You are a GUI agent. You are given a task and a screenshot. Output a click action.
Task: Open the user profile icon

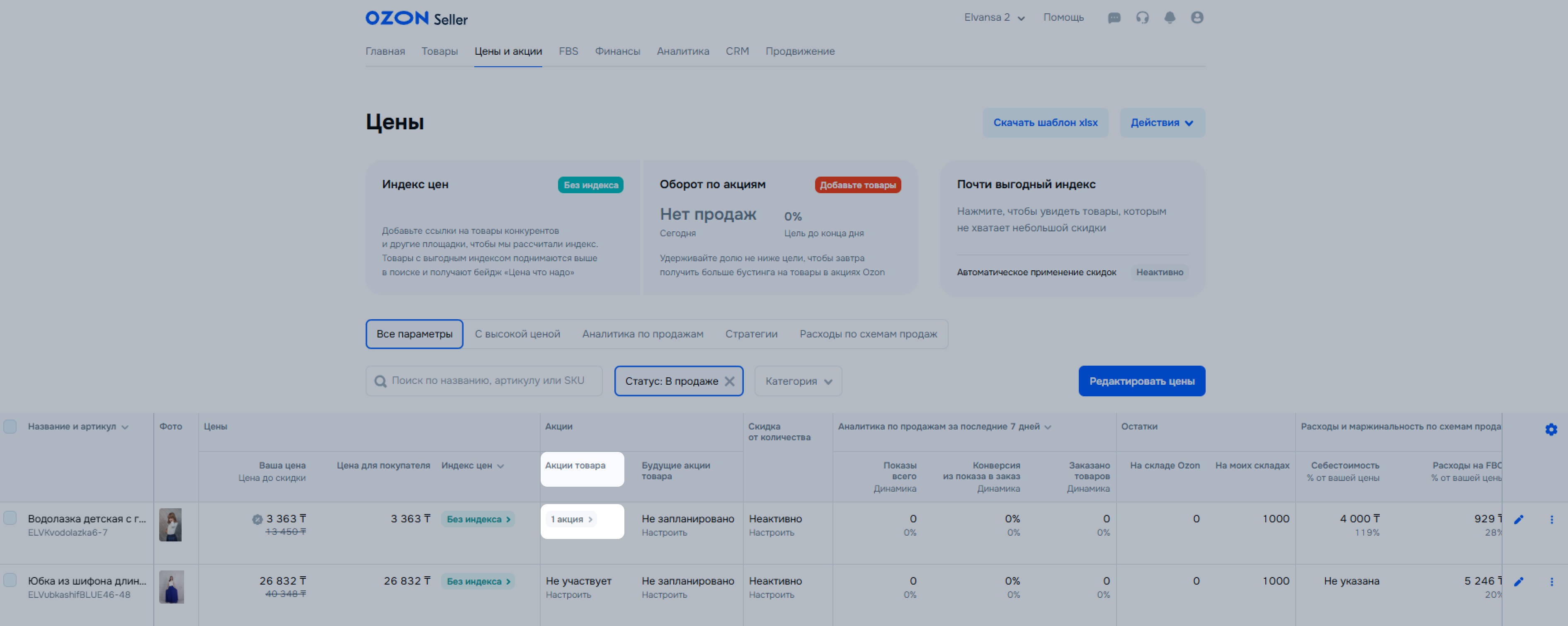1197,18
